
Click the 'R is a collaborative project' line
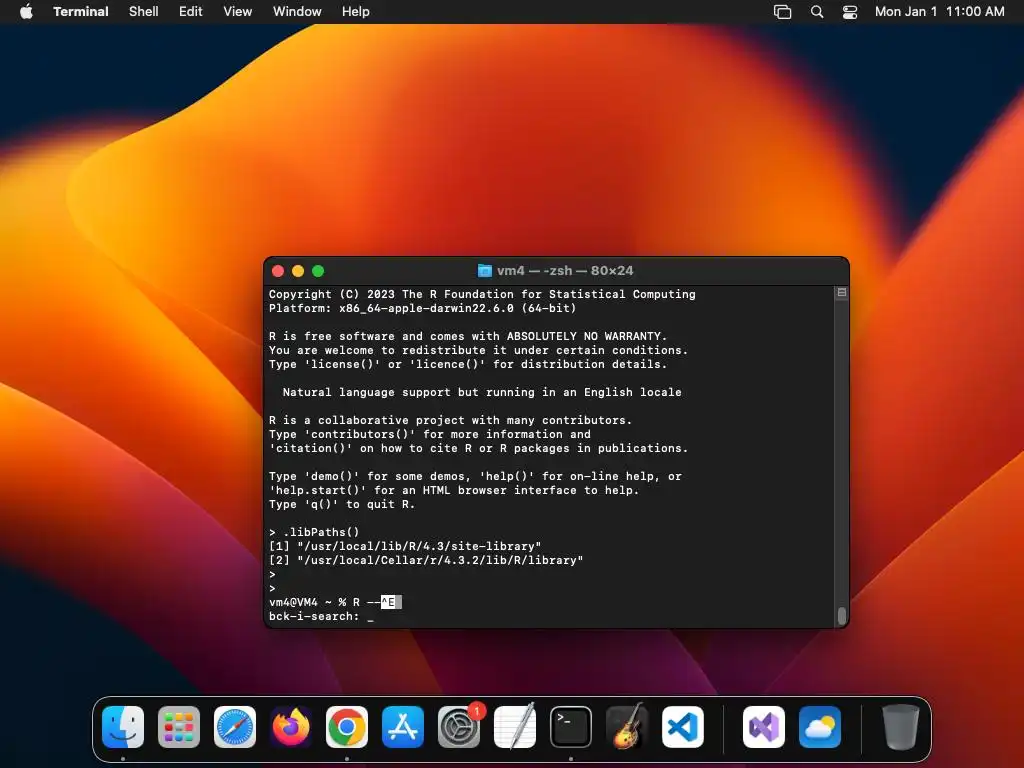450,420
